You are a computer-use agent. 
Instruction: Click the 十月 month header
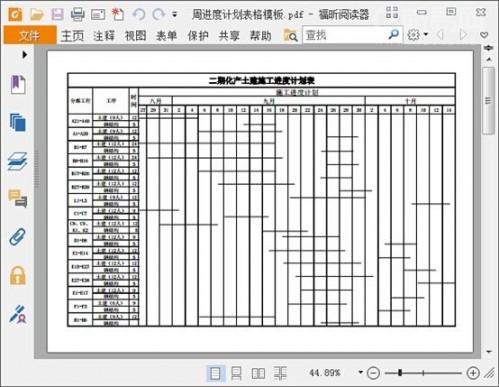click(410, 101)
